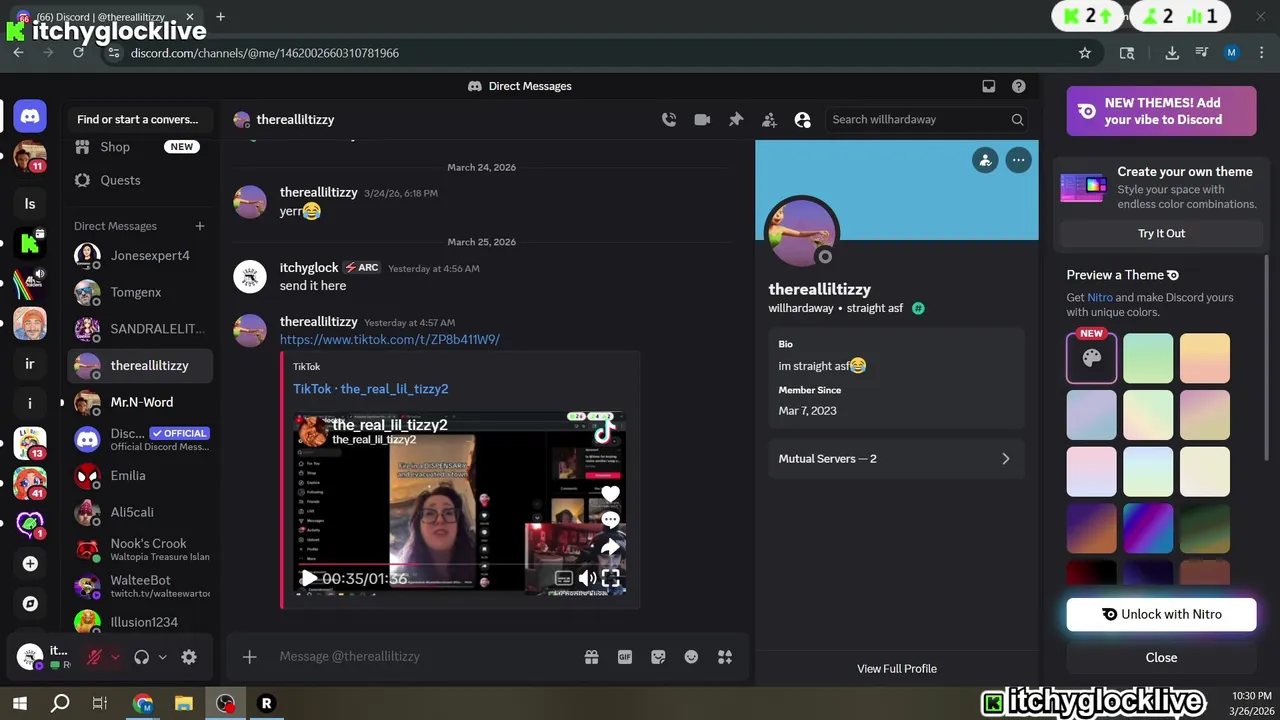Open Jonesexpert4 conversation
The height and width of the screenshot is (720, 1280).
[140, 255]
